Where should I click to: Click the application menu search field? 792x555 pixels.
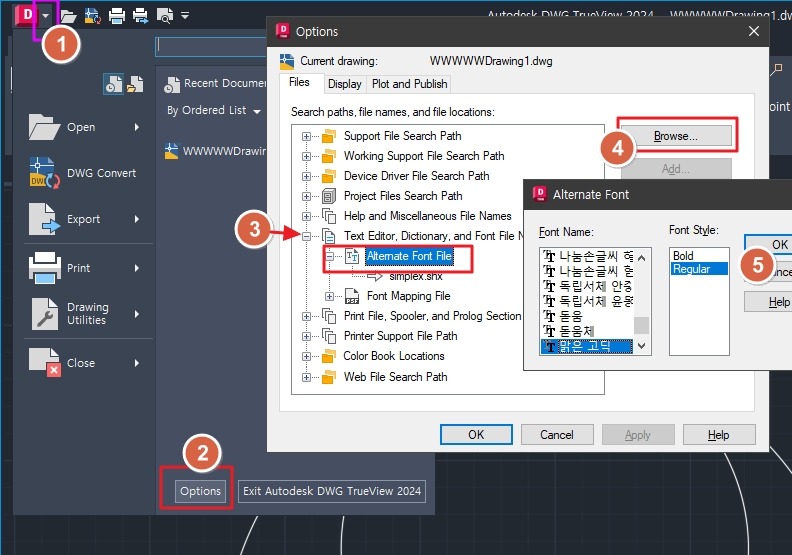211,47
